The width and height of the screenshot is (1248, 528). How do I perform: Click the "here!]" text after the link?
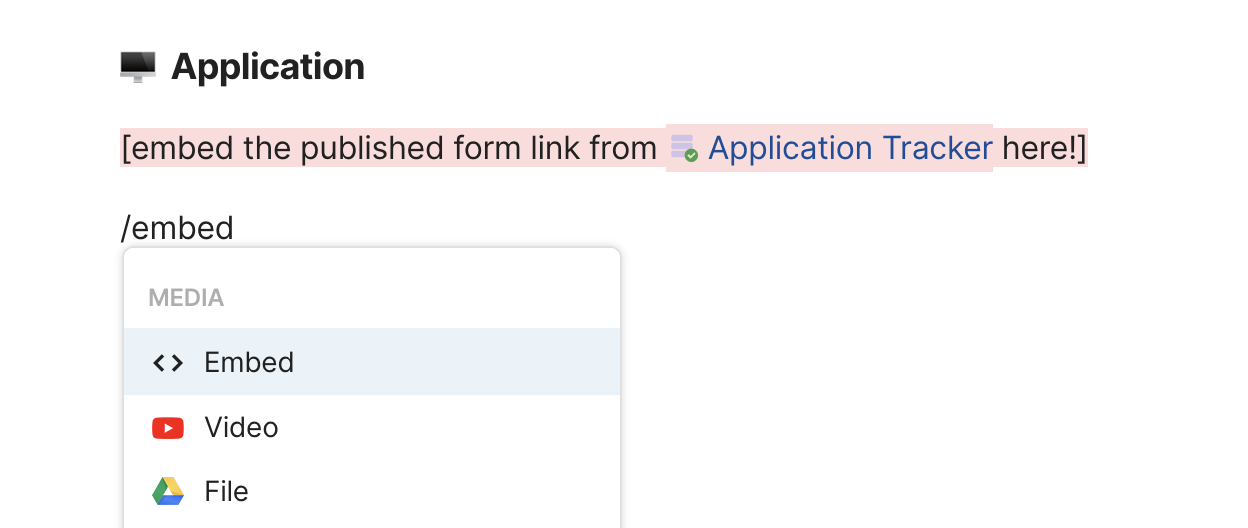click(x=1044, y=148)
